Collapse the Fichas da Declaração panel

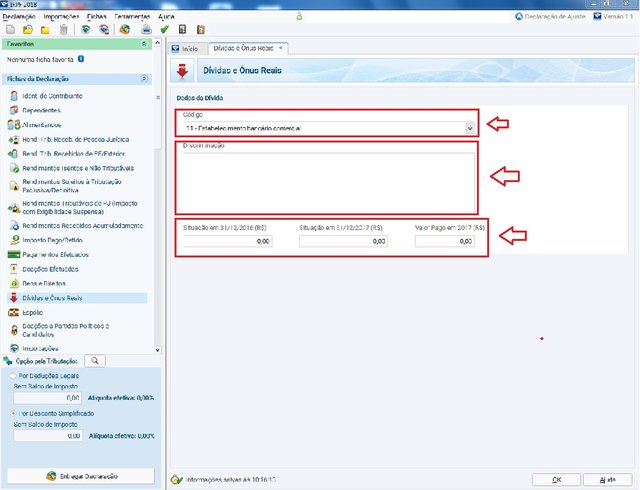146,78
